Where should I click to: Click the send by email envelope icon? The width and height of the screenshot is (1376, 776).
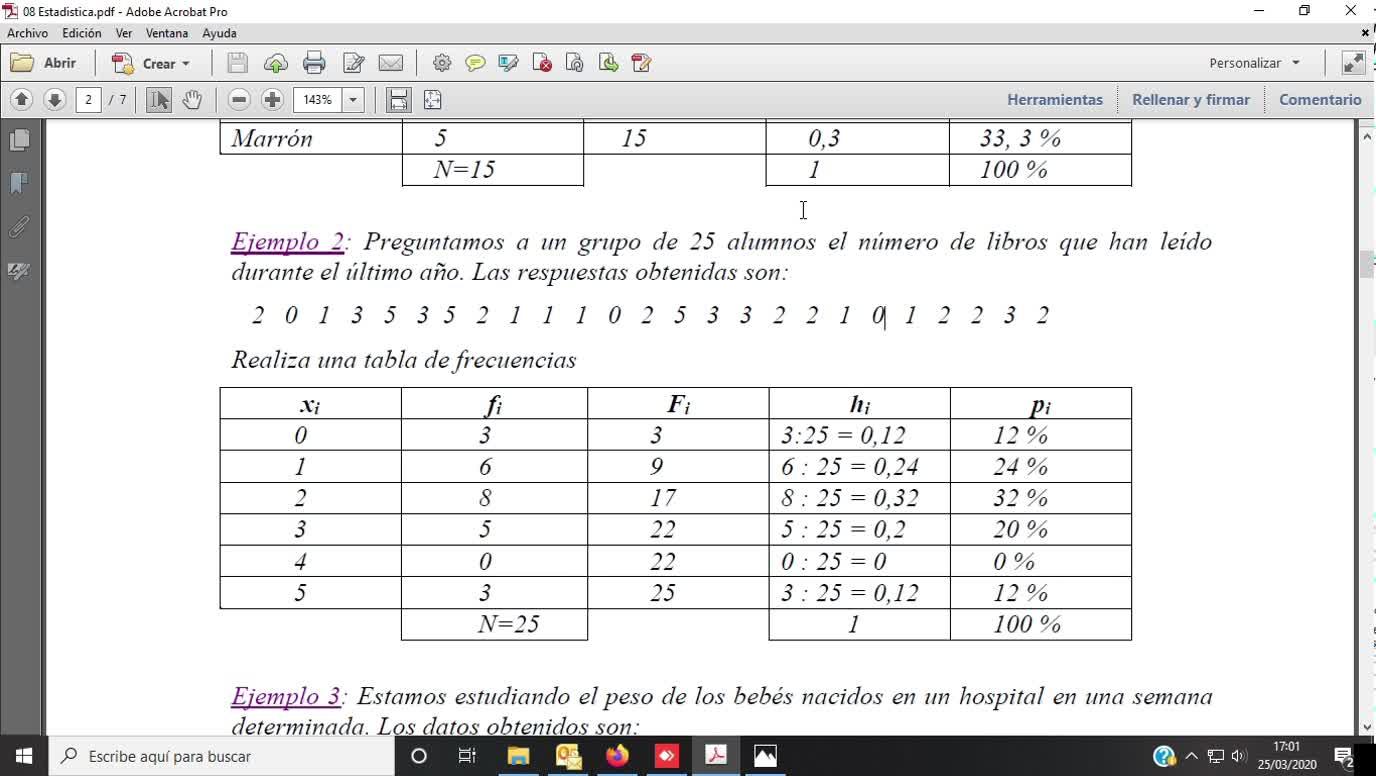391,63
